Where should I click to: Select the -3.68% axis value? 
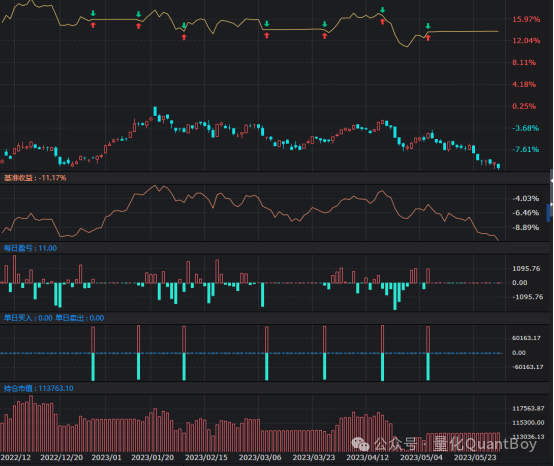(x=525, y=128)
